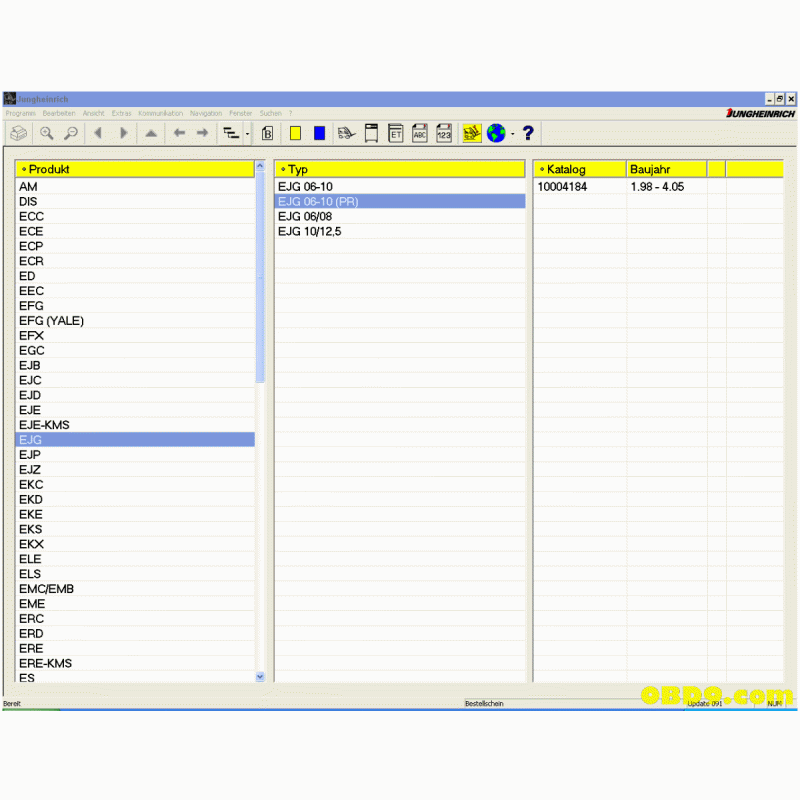Select product EFG (YALE)
Viewport: 800px width, 800px height.
pos(135,320)
